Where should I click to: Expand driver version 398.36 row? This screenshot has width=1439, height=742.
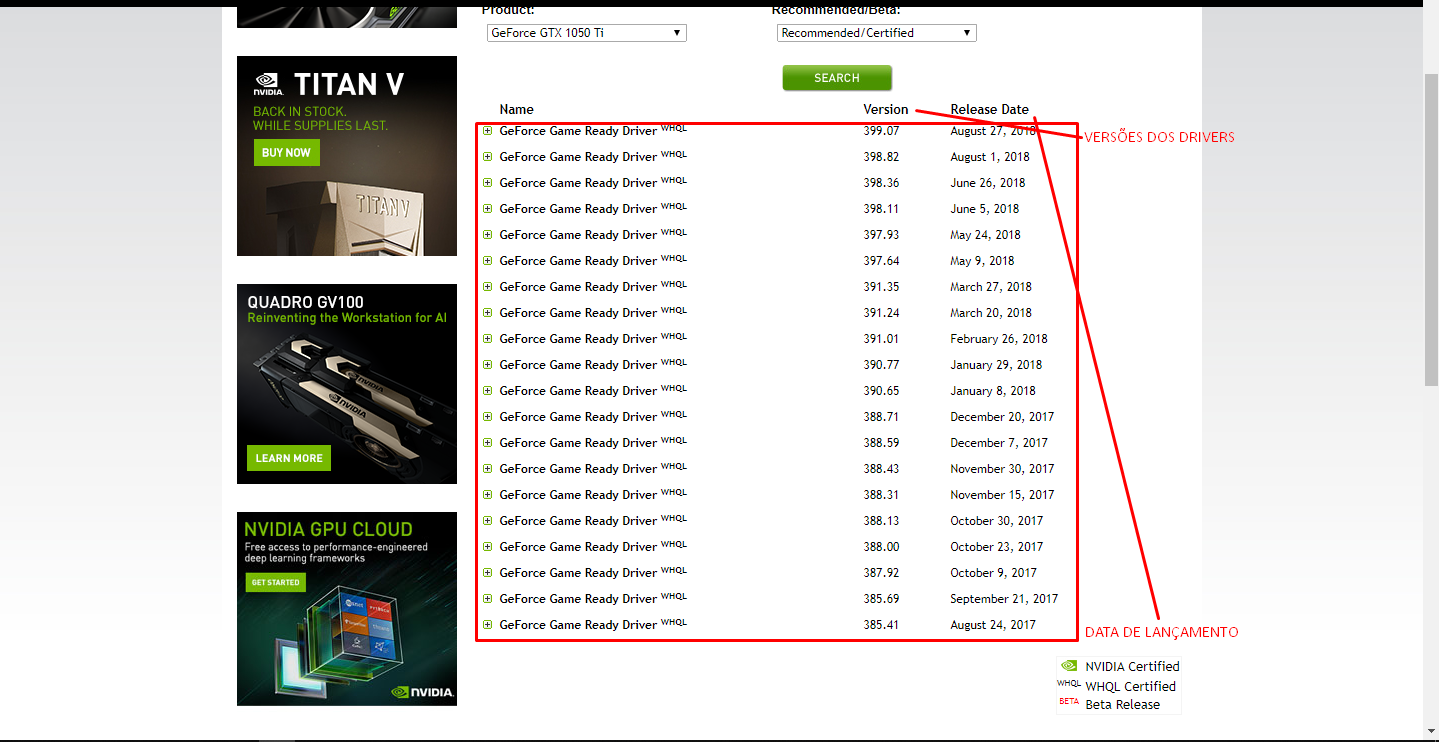pos(487,182)
